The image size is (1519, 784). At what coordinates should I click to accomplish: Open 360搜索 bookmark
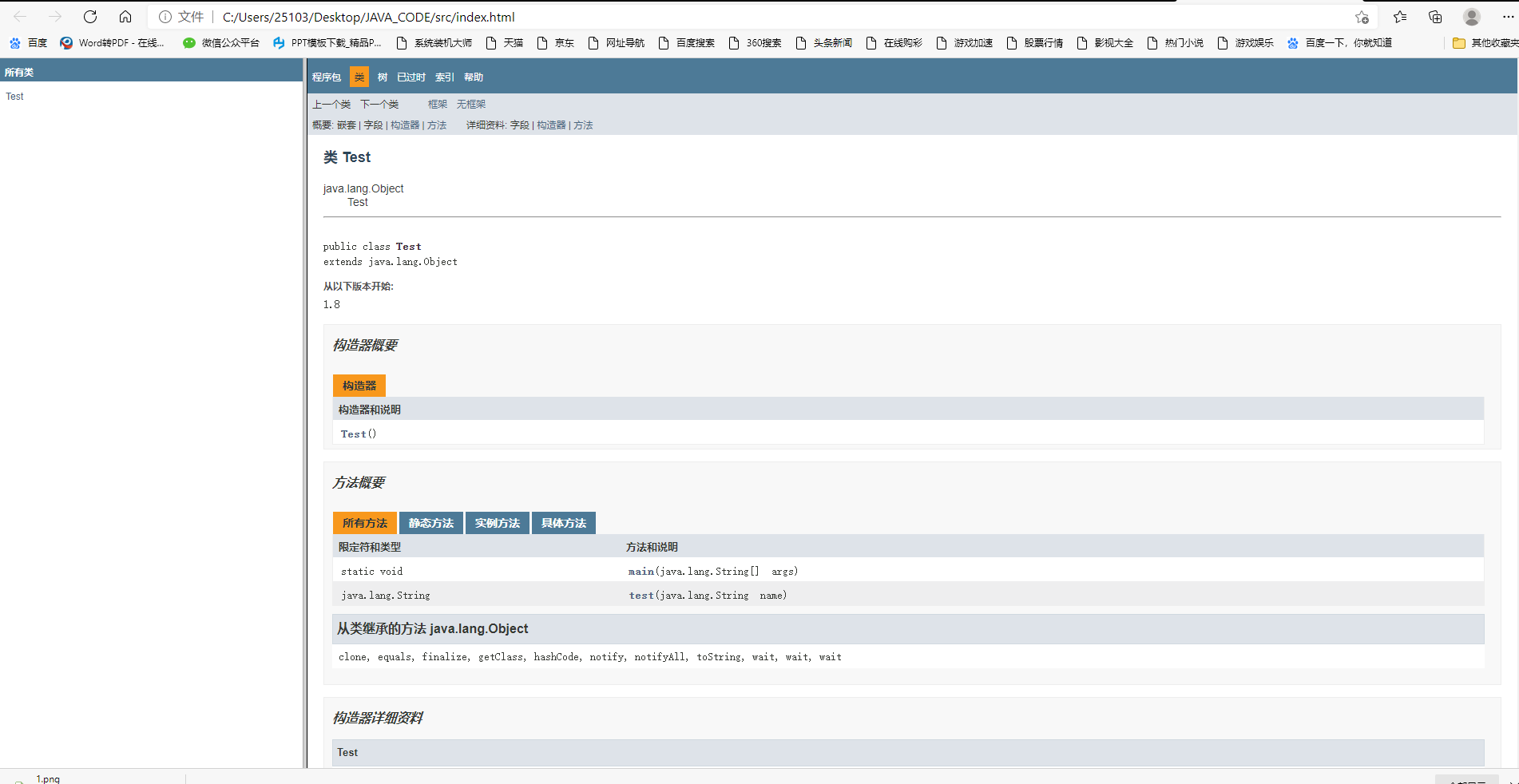755,43
